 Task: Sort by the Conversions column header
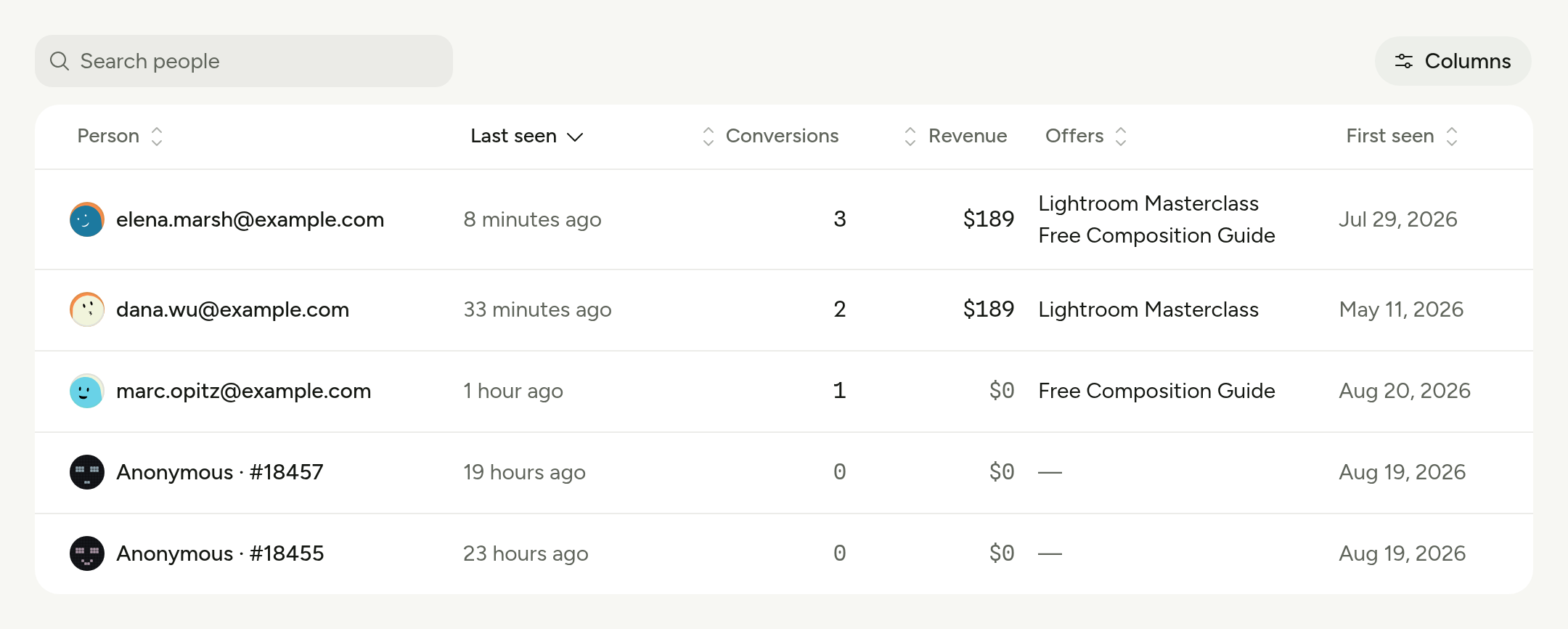(770, 136)
